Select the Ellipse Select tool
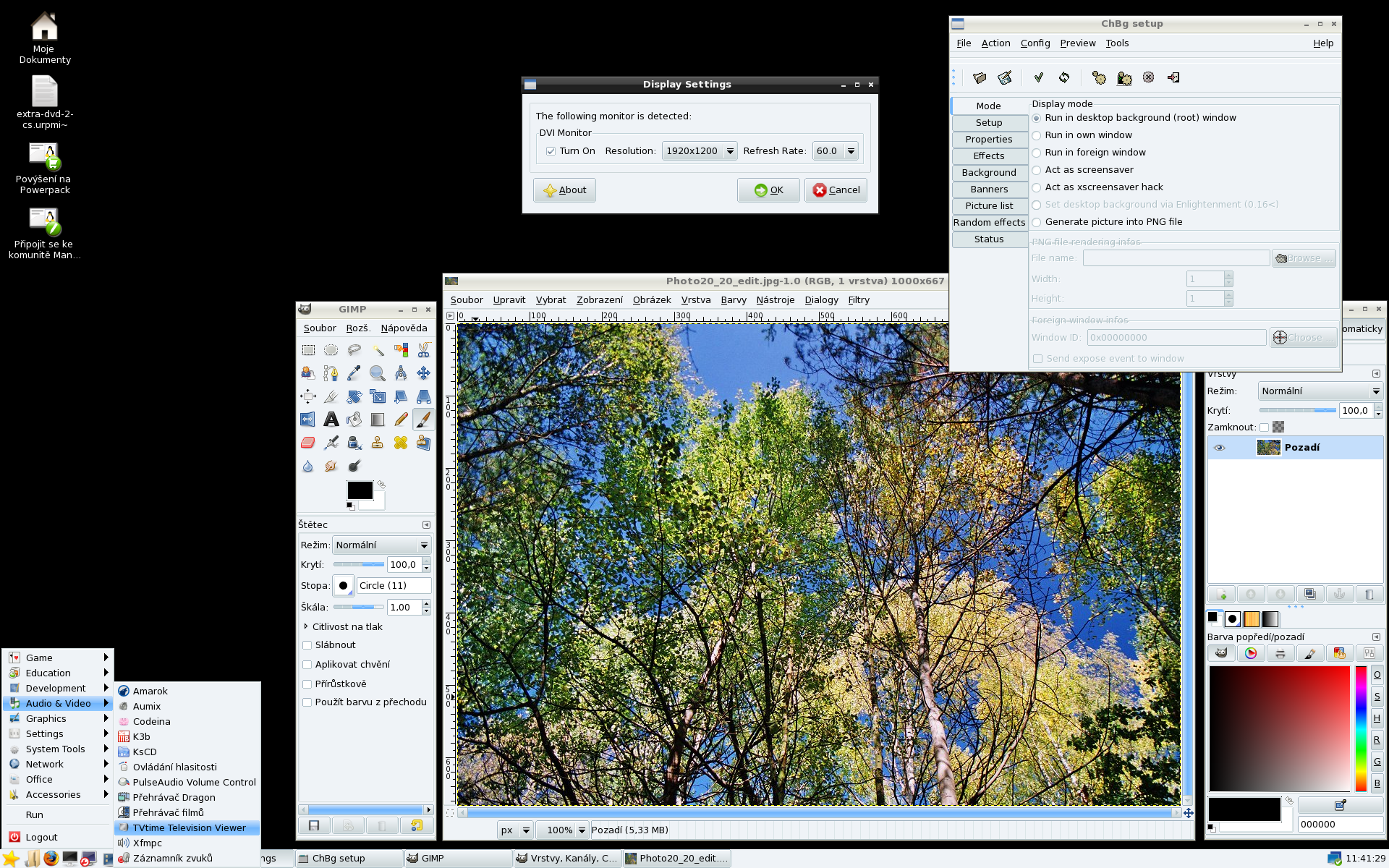Image resolution: width=1389 pixels, height=868 pixels. (x=331, y=350)
